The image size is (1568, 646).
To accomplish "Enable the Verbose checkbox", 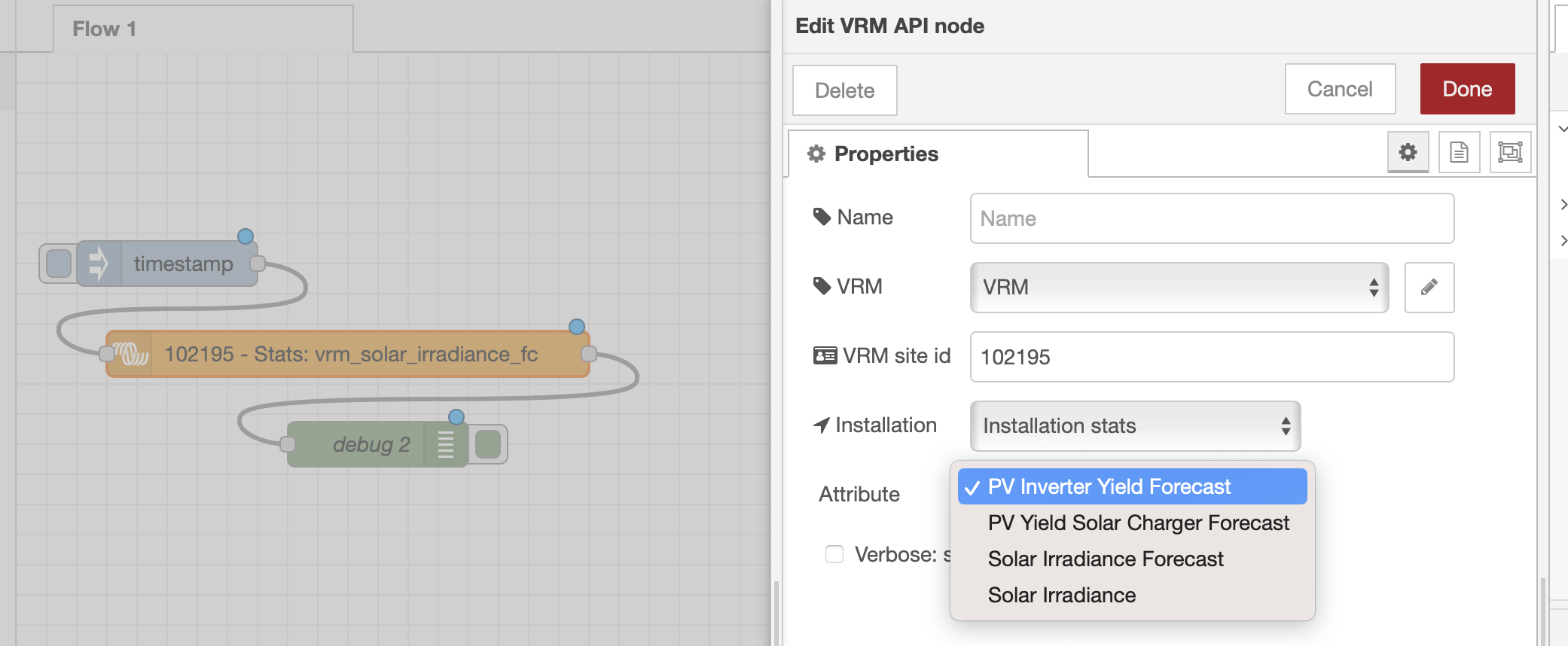I will 834,554.
